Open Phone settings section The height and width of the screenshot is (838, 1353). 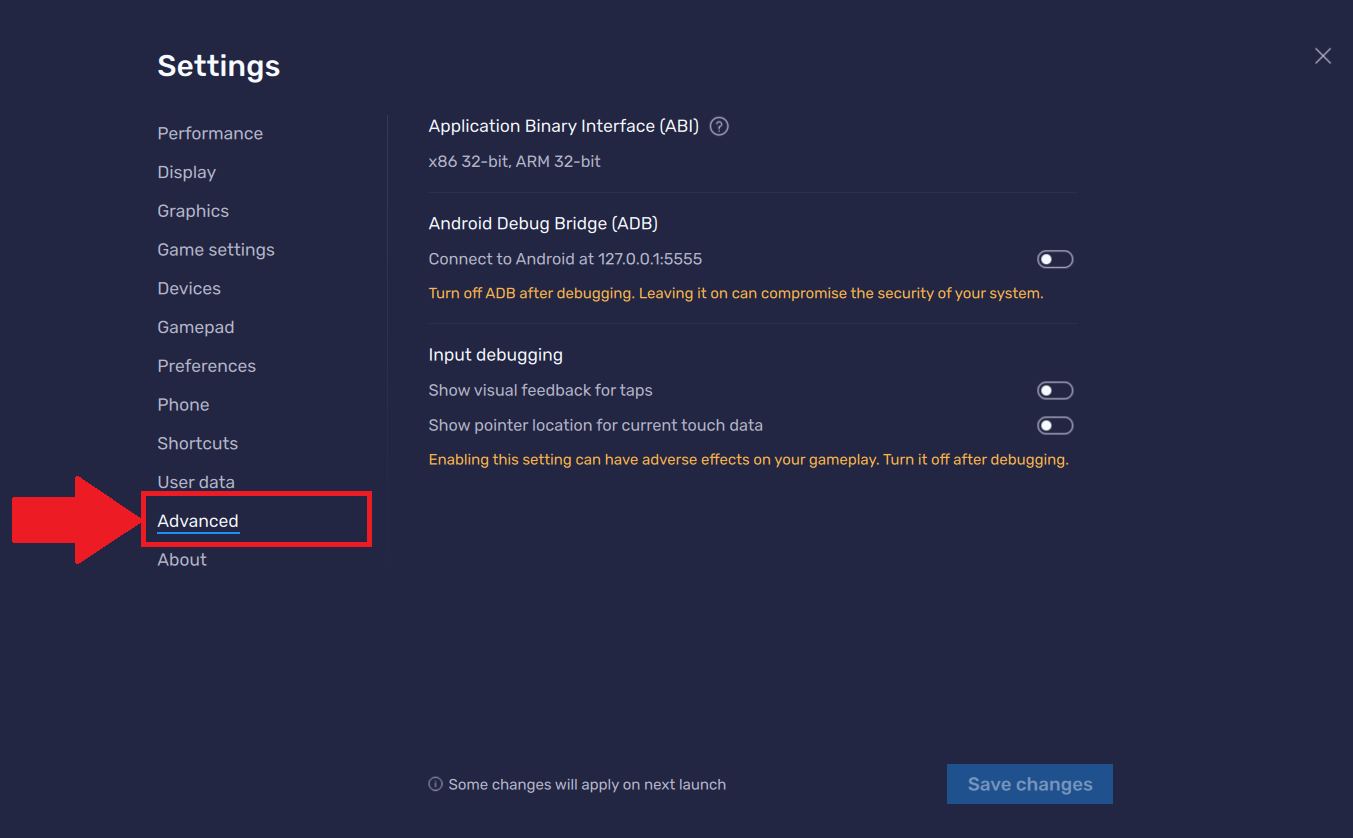[183, 405]
